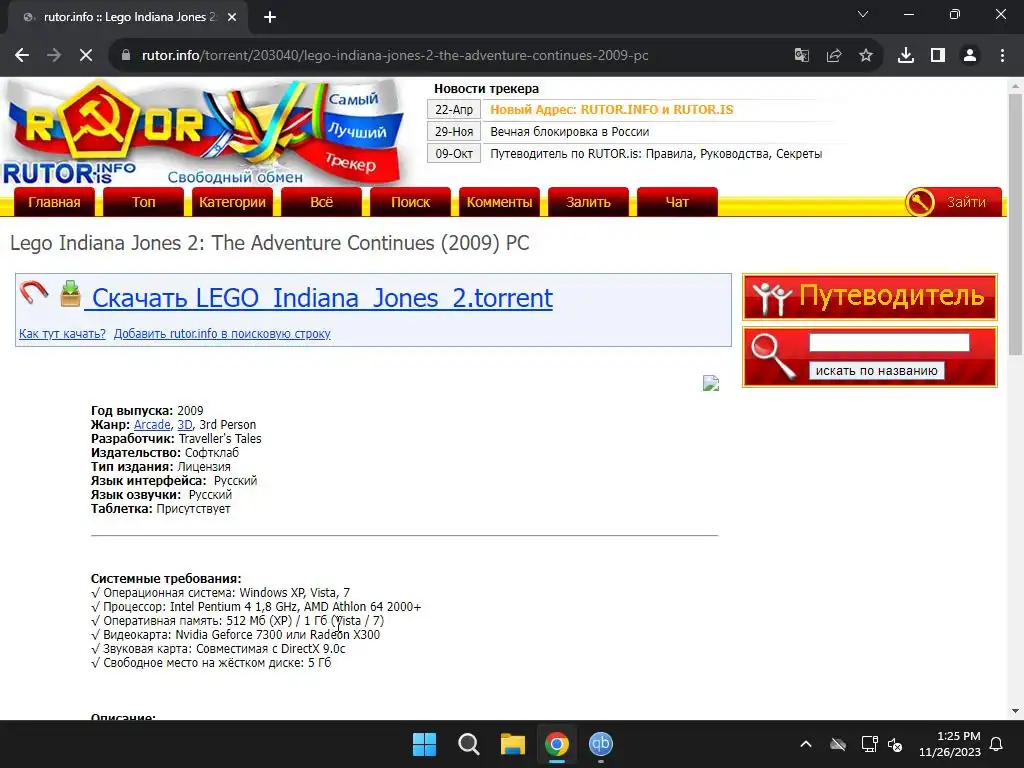This screenshot has height=768, width=1024.
Task: Share this page via share icon
Action: [x=833, y=56]
